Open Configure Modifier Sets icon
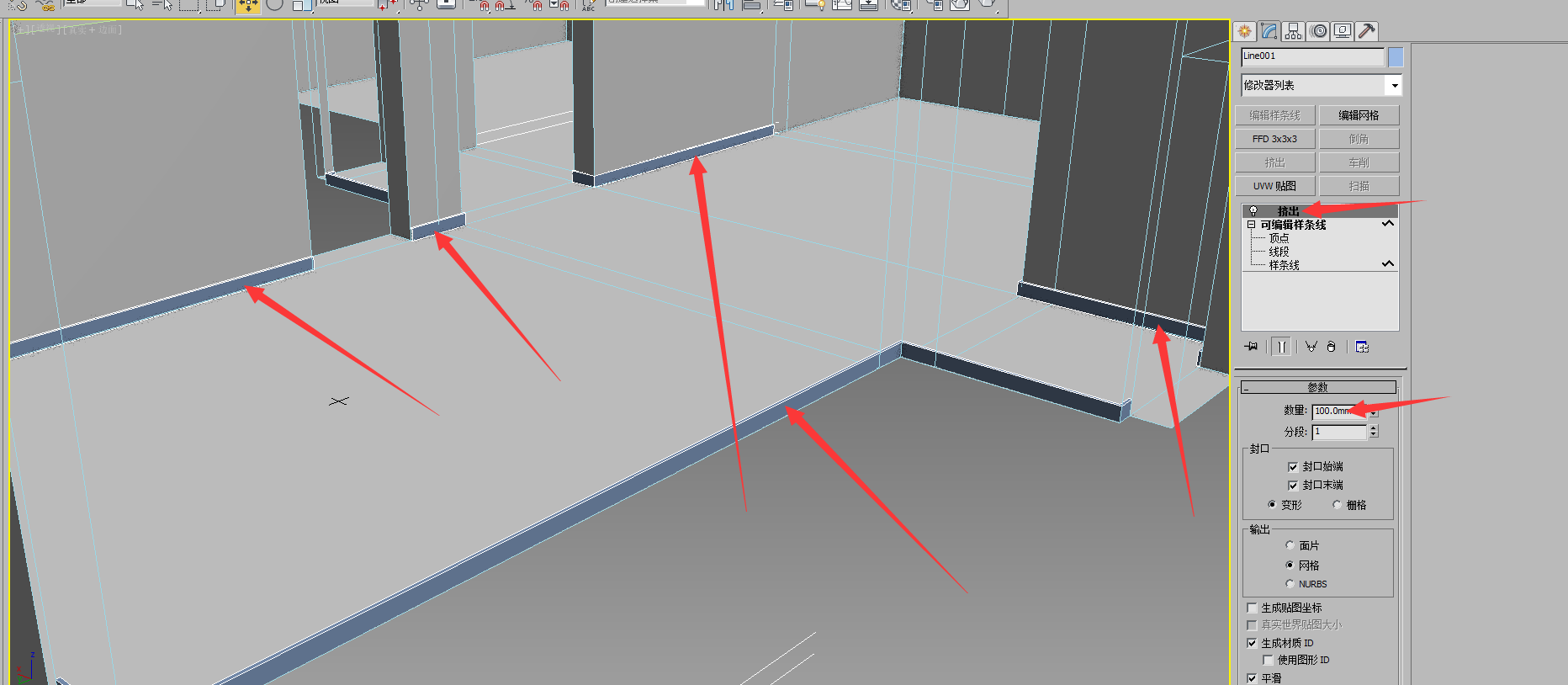 click(x=1362, y=347)
